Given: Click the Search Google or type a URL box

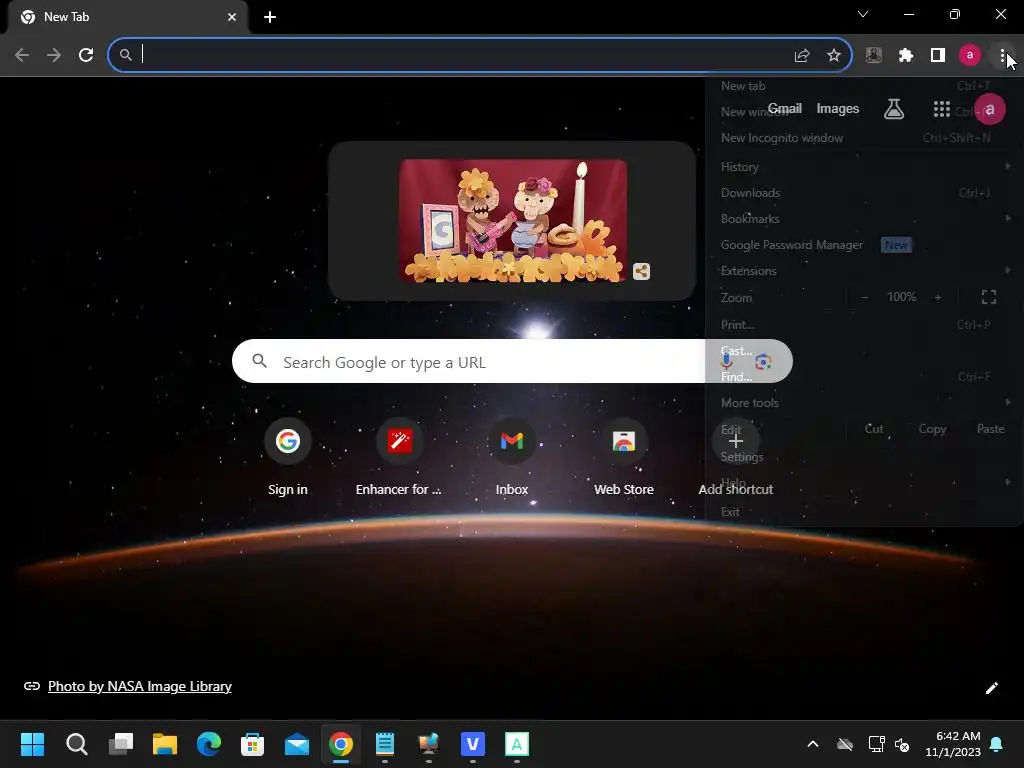Looking at the screenshot, I should tap(512, 361).
